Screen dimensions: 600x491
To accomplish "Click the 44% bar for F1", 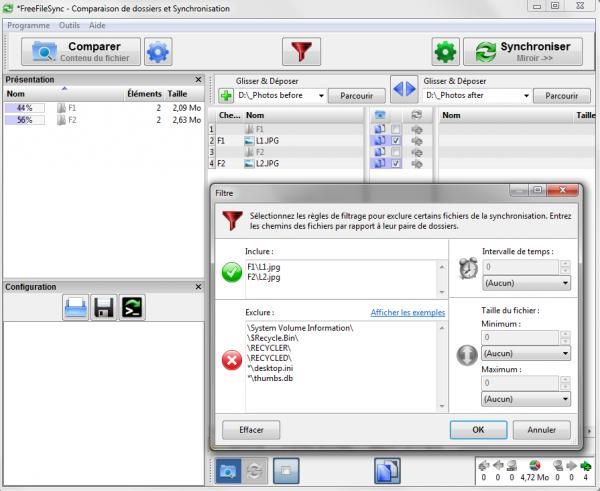I will [24, 108].
